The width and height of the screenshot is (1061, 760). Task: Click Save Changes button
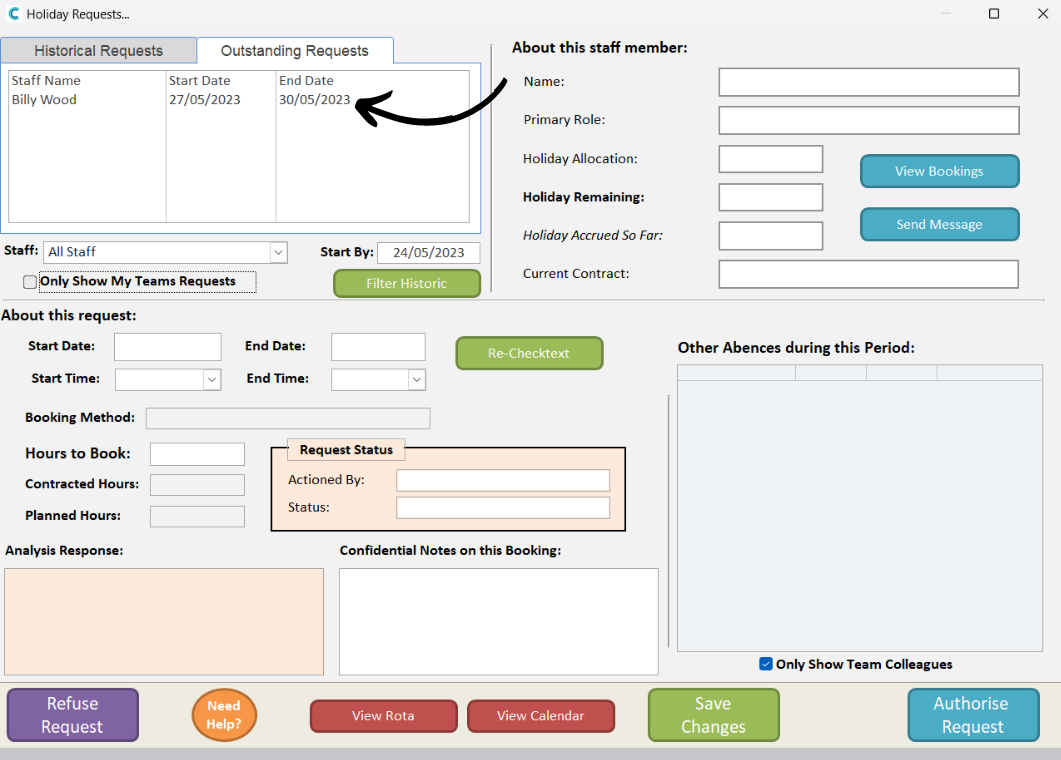[713, 715]
